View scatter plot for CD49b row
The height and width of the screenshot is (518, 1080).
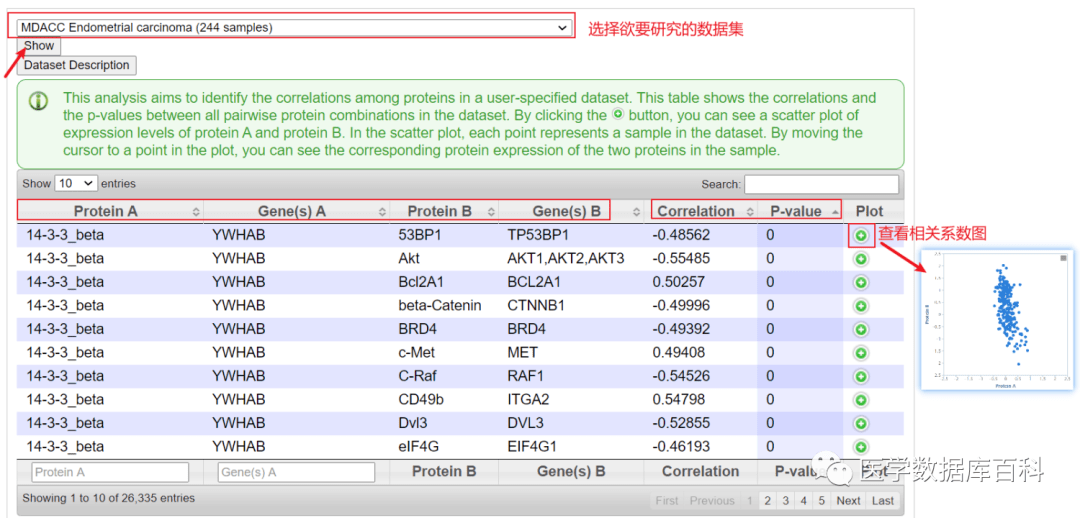pyautogui.click(x=860, y=400)
